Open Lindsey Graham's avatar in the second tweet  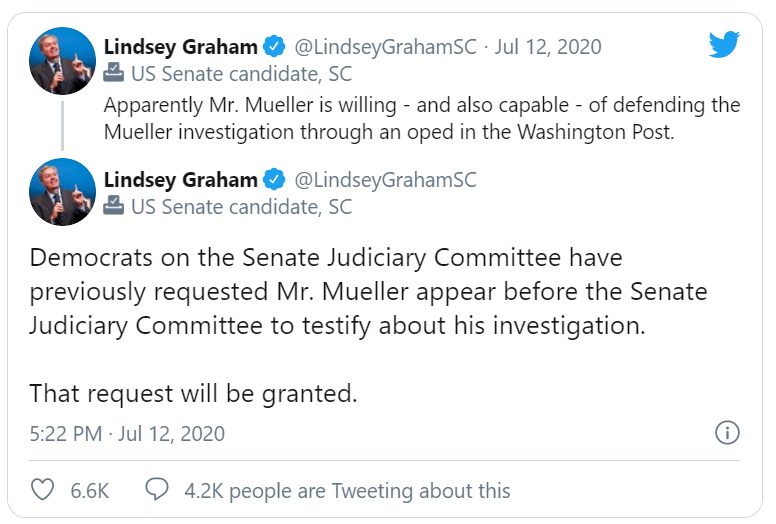(62, 193)
